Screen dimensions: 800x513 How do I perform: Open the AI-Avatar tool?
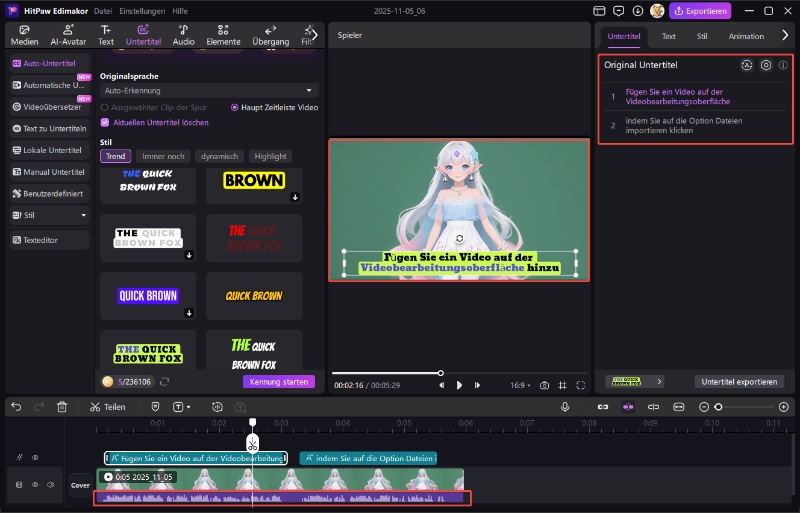tap(68, 35)
